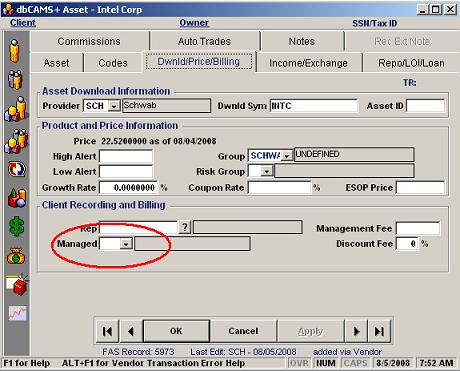Viewport: 460px width, 371px height.
Task: Click the 7:52 AM time in status bar
Action: click(437, 363)
